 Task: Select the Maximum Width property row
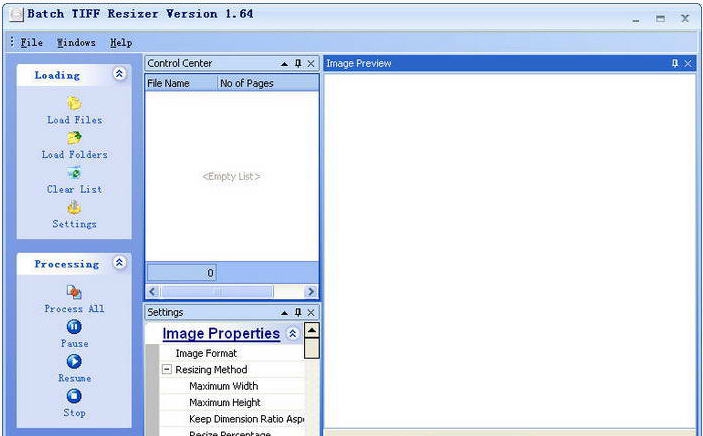231,386
